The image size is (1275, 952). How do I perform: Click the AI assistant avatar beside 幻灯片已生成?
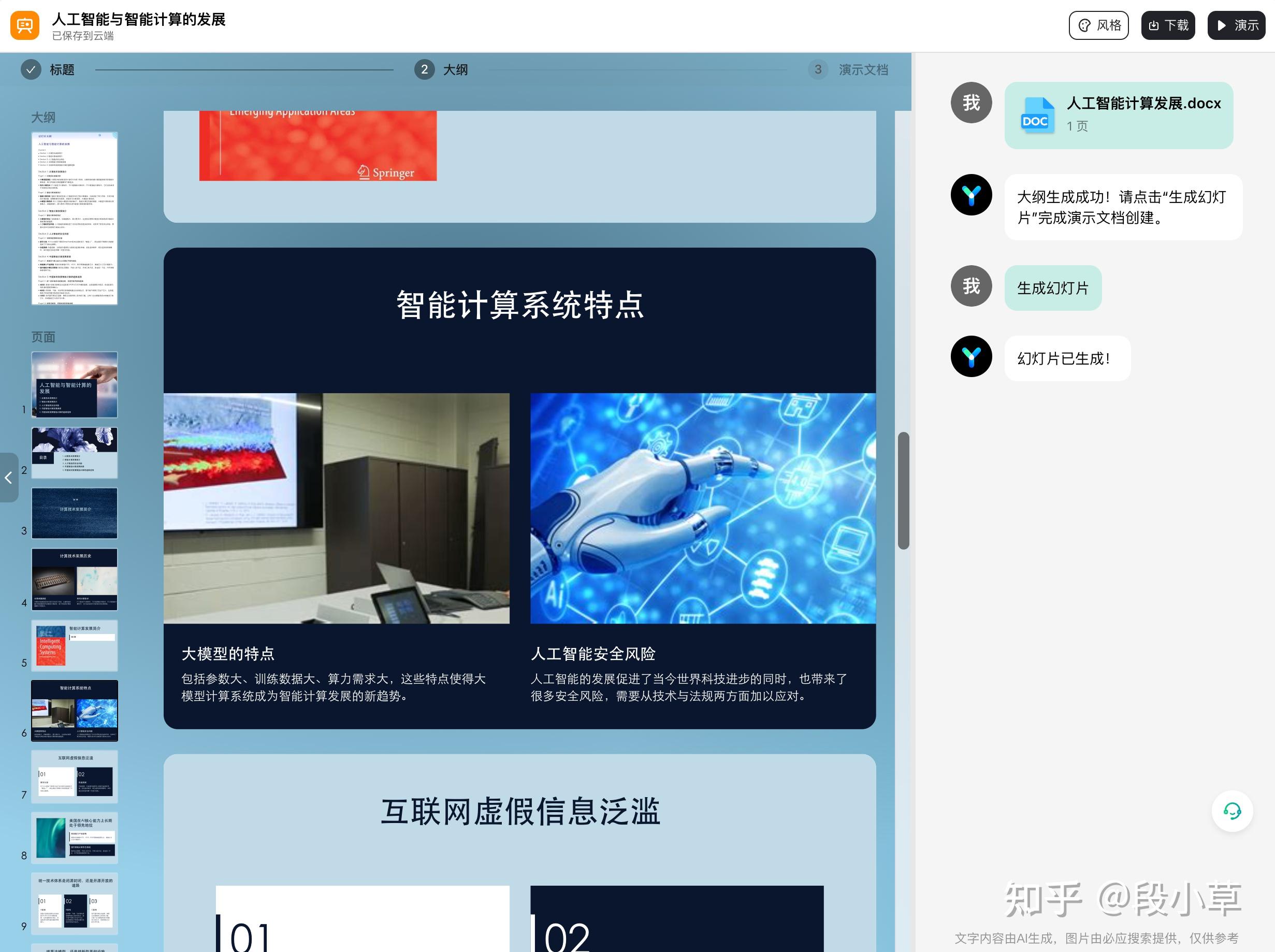tap(971, 357)
